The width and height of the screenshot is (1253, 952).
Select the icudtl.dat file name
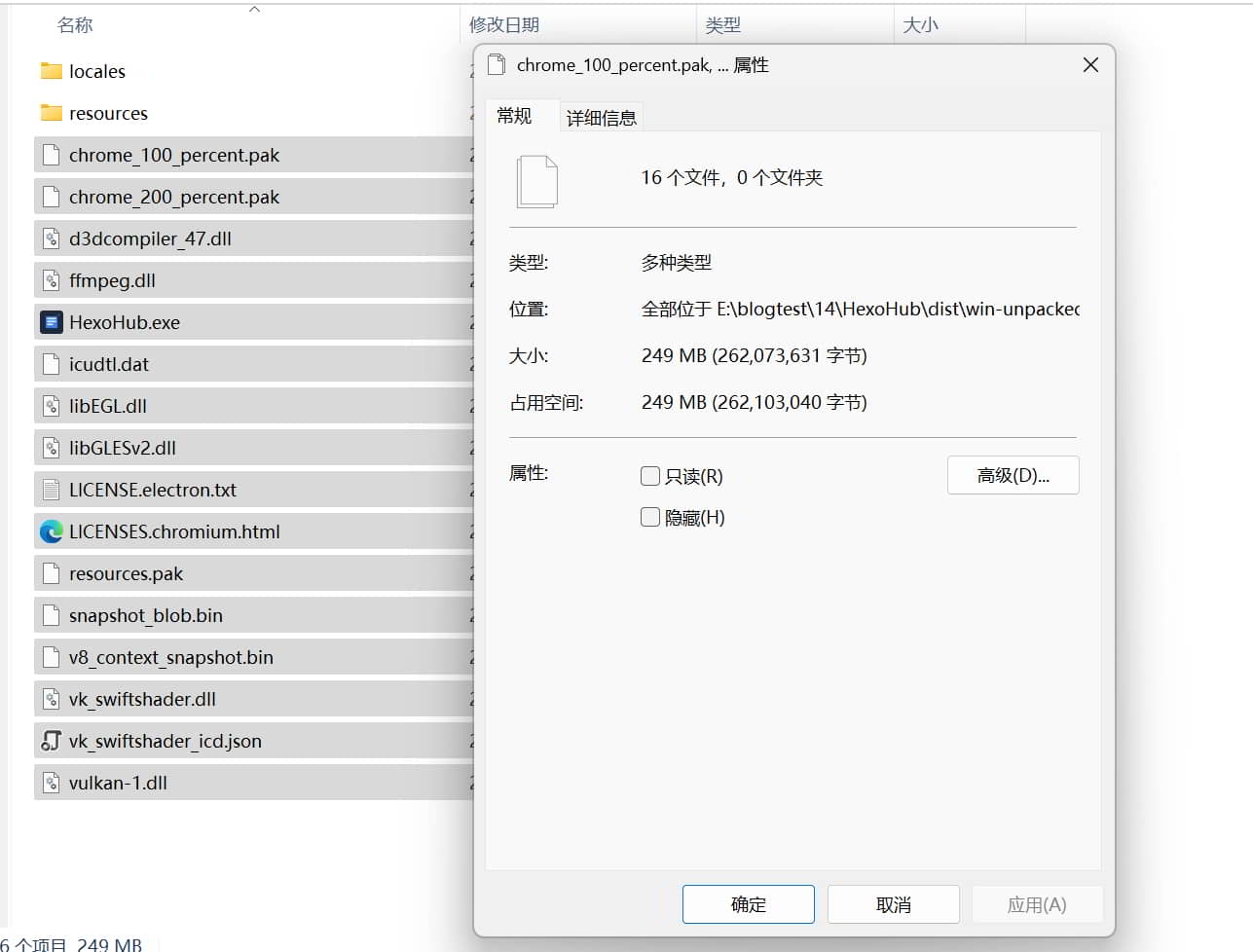109,364
